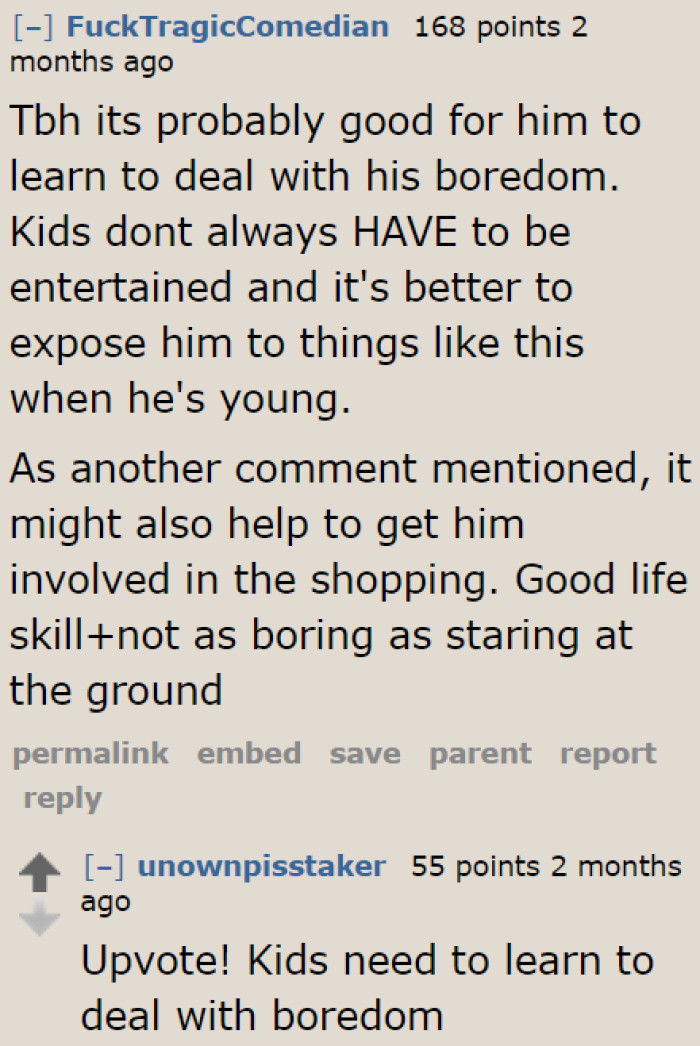Open the embed option for the comment
Image resolution: width=700 pixels, height=1046 pixels.
pos(249,753)
